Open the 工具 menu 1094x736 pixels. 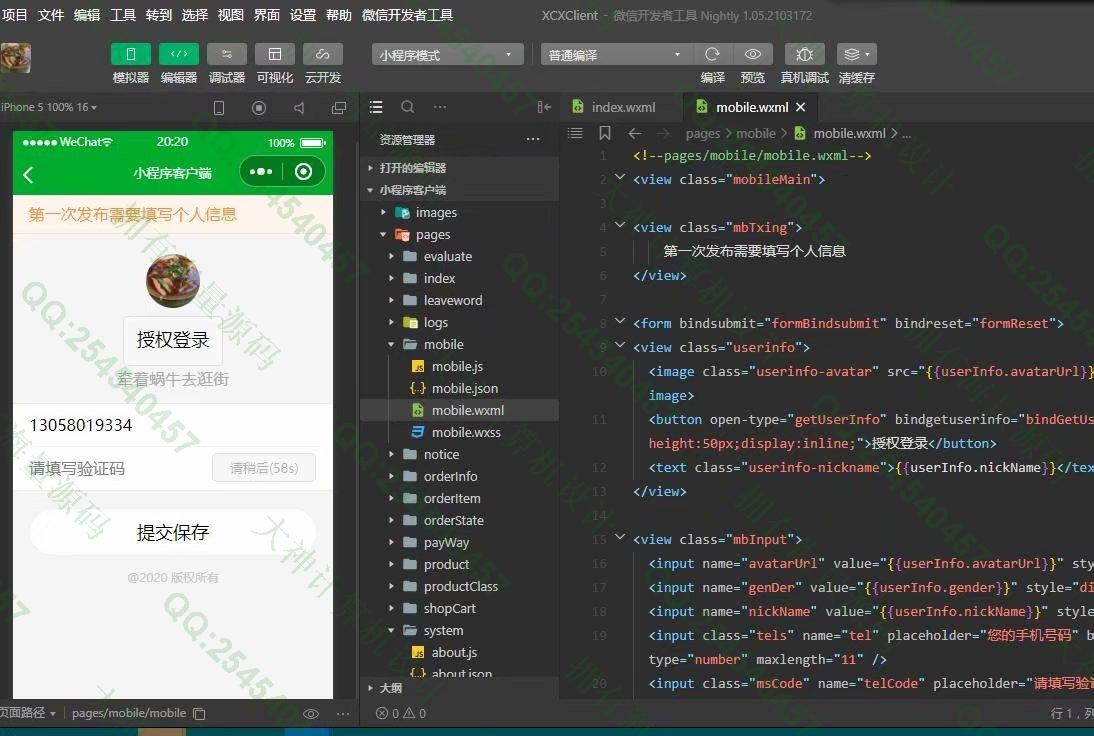coord(123,15)
